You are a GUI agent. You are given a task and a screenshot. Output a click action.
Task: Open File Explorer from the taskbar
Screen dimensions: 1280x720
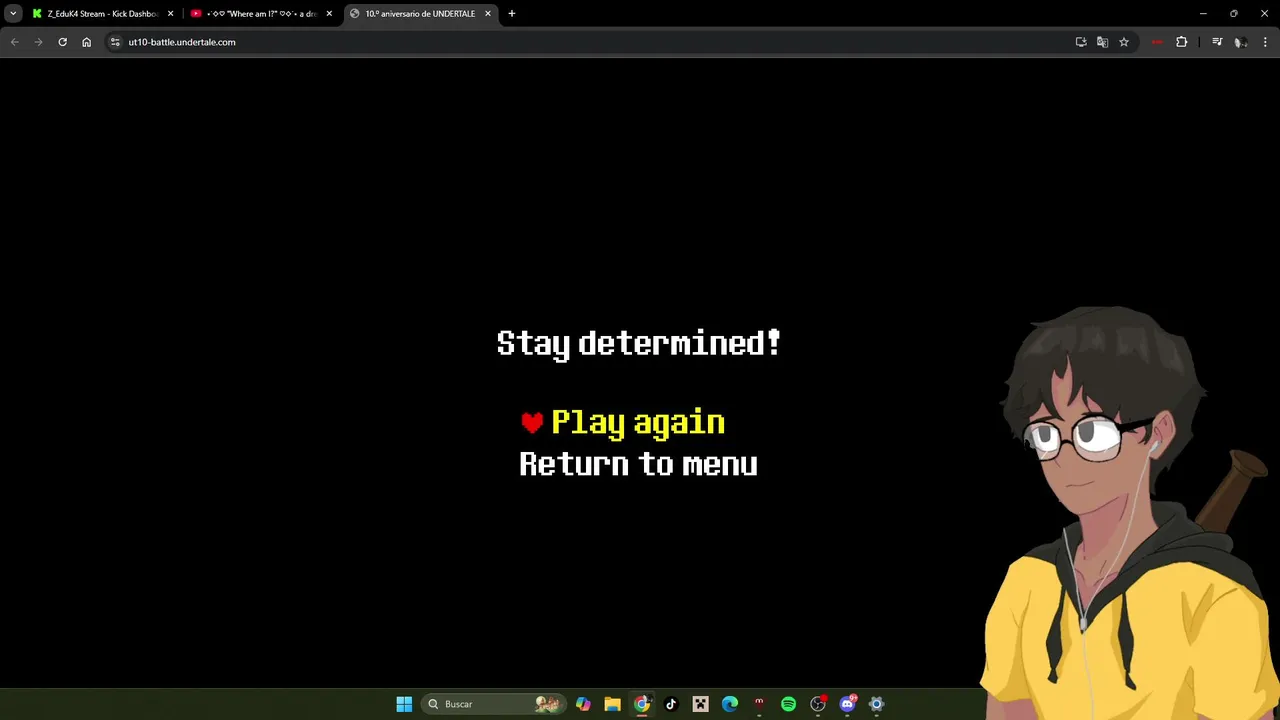point(613,704)
